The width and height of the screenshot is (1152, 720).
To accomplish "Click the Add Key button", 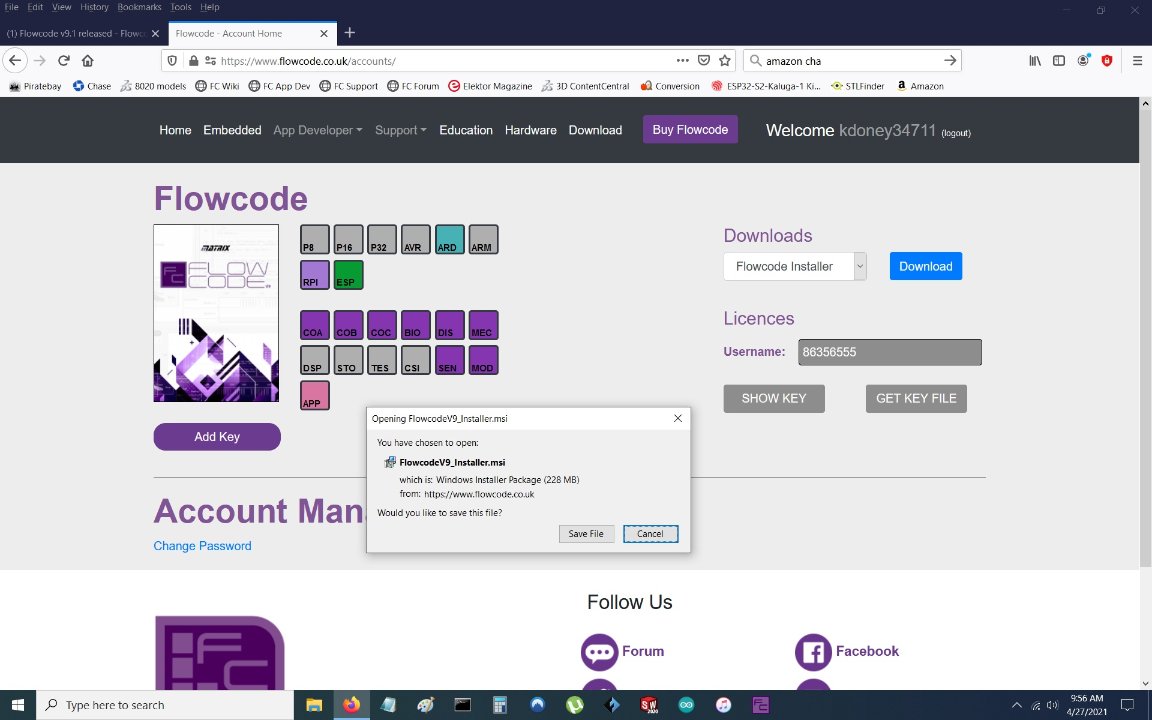I will (217, 436).
